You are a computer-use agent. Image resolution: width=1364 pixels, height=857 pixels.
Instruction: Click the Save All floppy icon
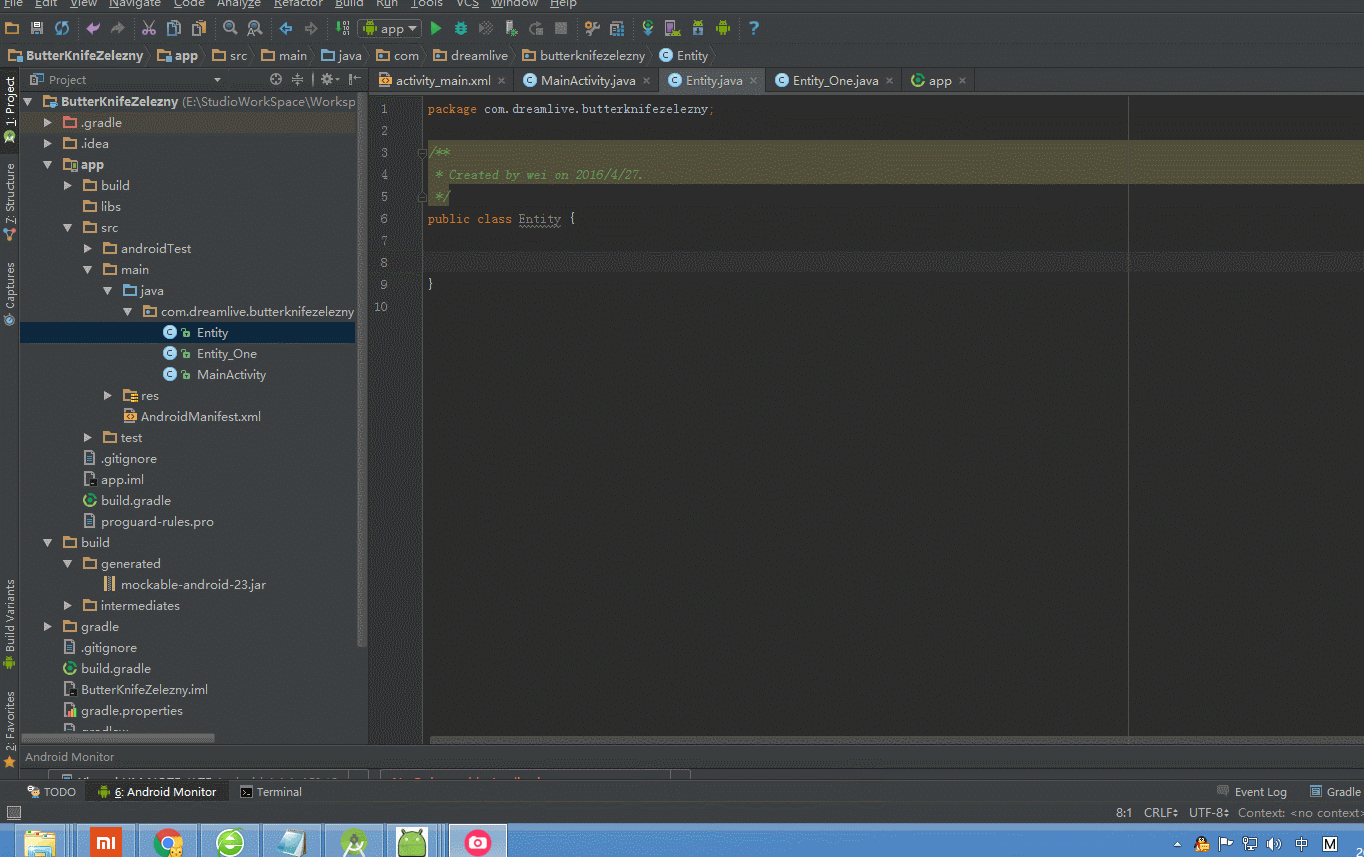[37, 29]
